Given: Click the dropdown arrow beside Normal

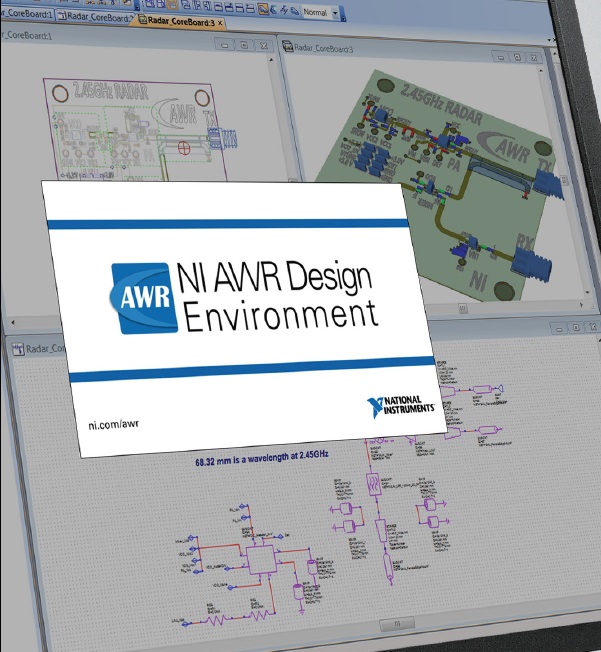Looking at the screenshot, I should 337,14.
